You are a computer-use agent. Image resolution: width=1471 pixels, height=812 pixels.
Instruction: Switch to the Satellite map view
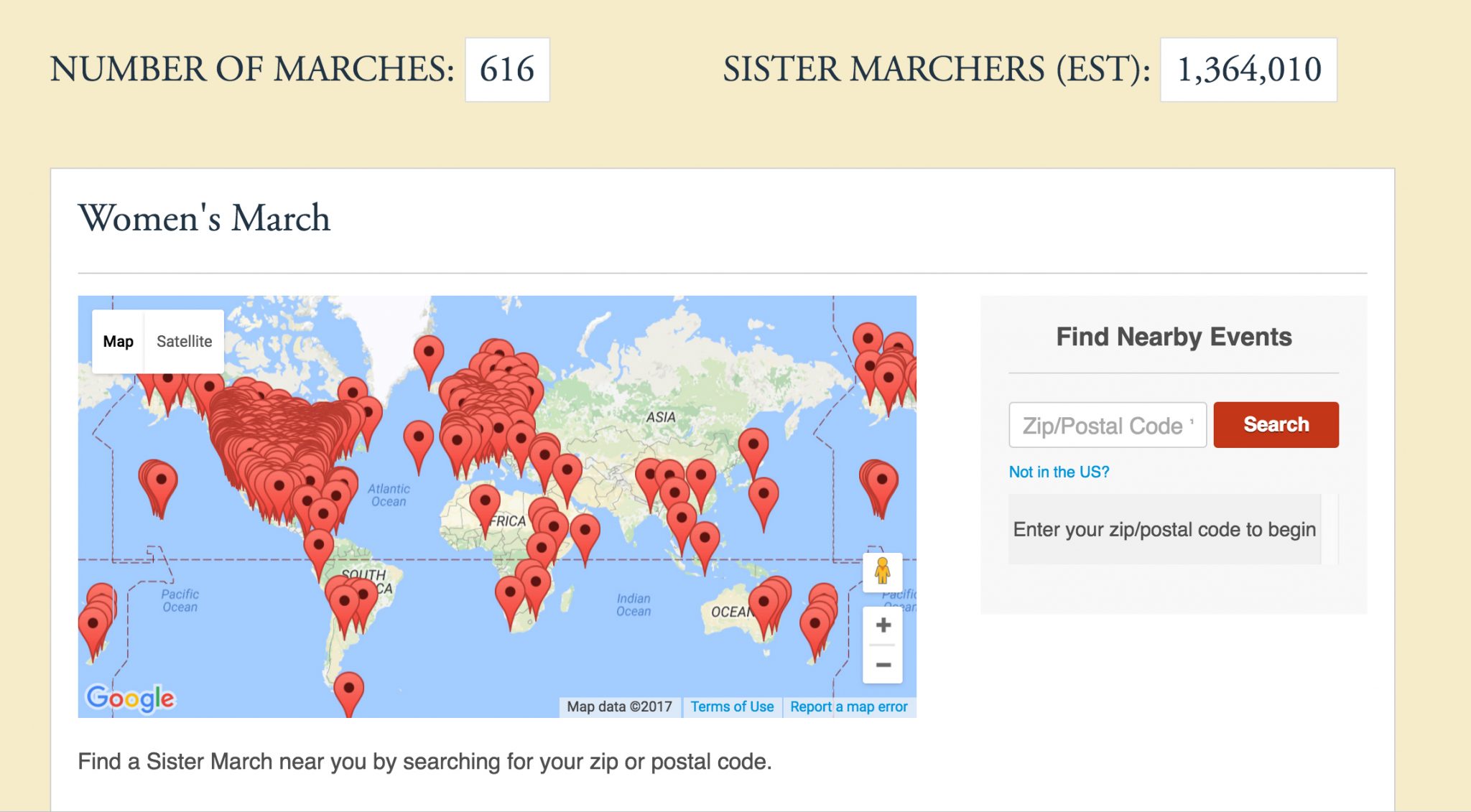click(x=183, y=341)
